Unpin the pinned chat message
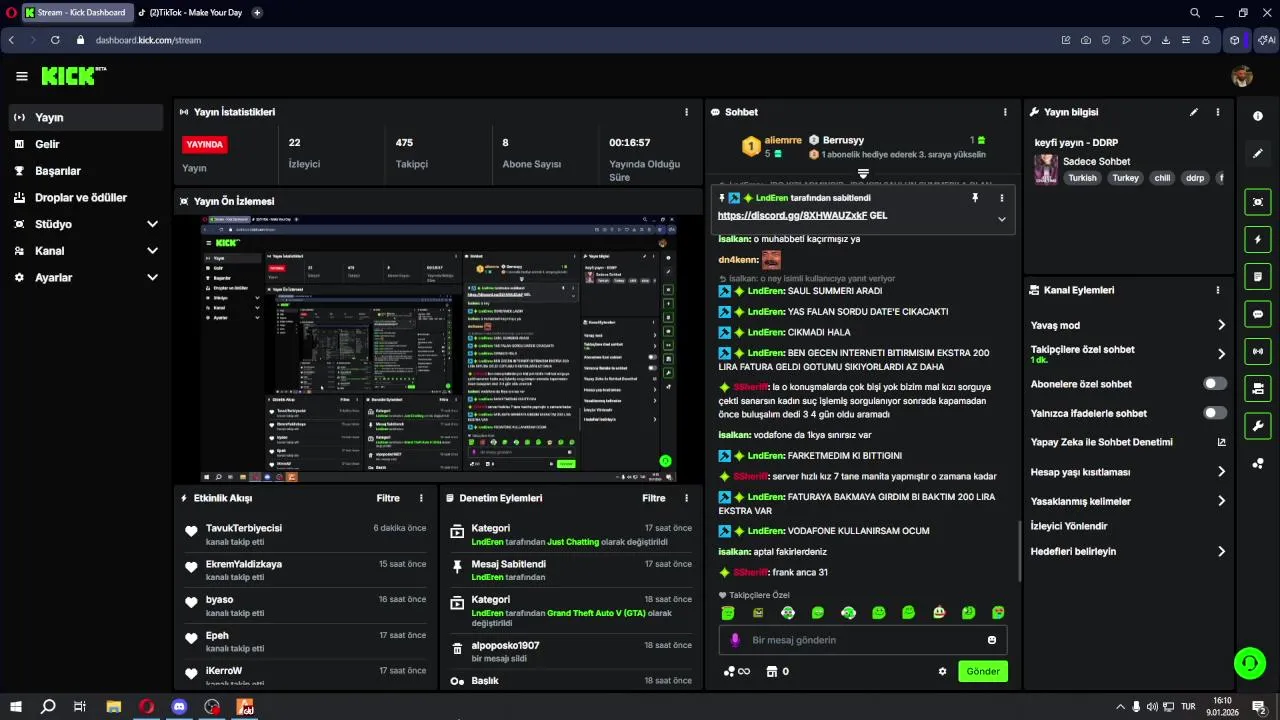Viewport: 1280px width, 720px height. point(974,198)
